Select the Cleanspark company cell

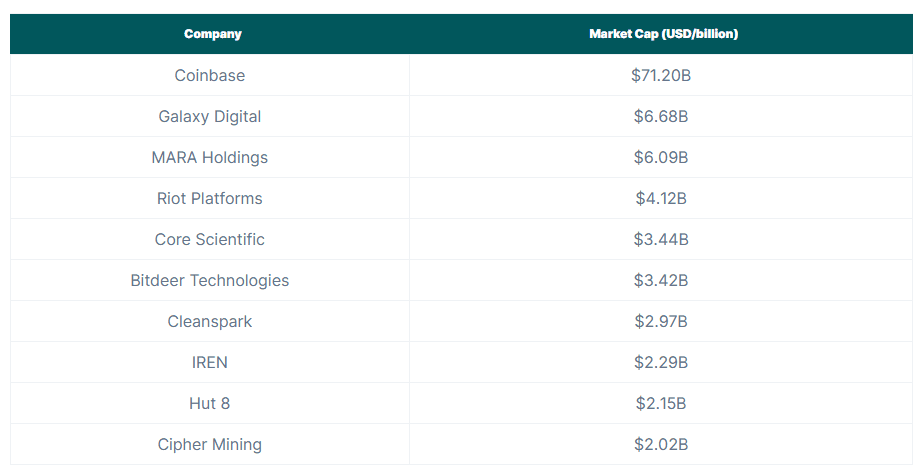click(x=210, y=322)
